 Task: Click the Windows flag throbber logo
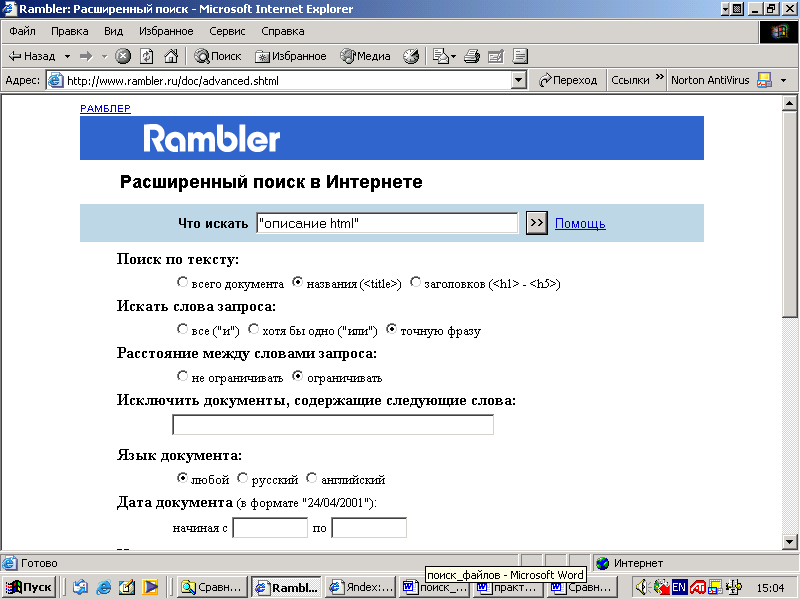click(779, 32)
